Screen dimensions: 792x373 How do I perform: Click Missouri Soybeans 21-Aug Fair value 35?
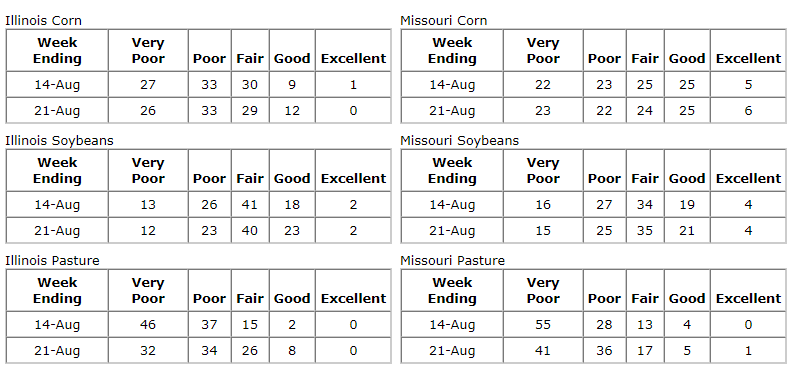coord(645,230)
